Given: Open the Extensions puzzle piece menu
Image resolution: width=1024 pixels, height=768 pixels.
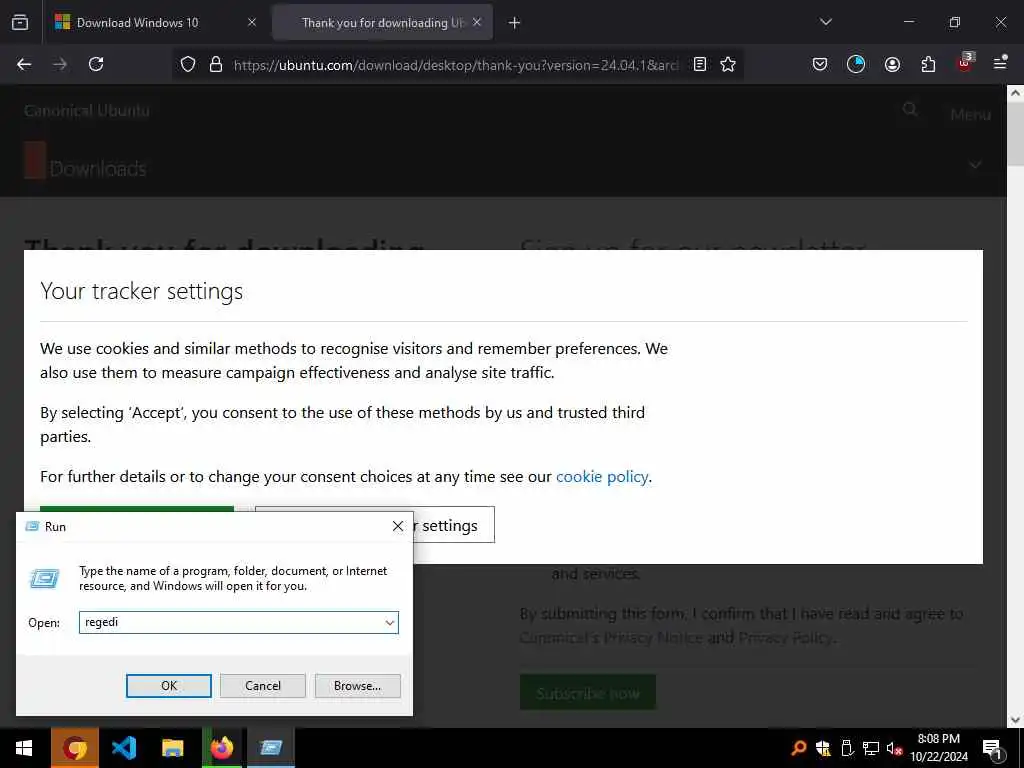Looking at the screenshot, I should click(x=928, y=64).
